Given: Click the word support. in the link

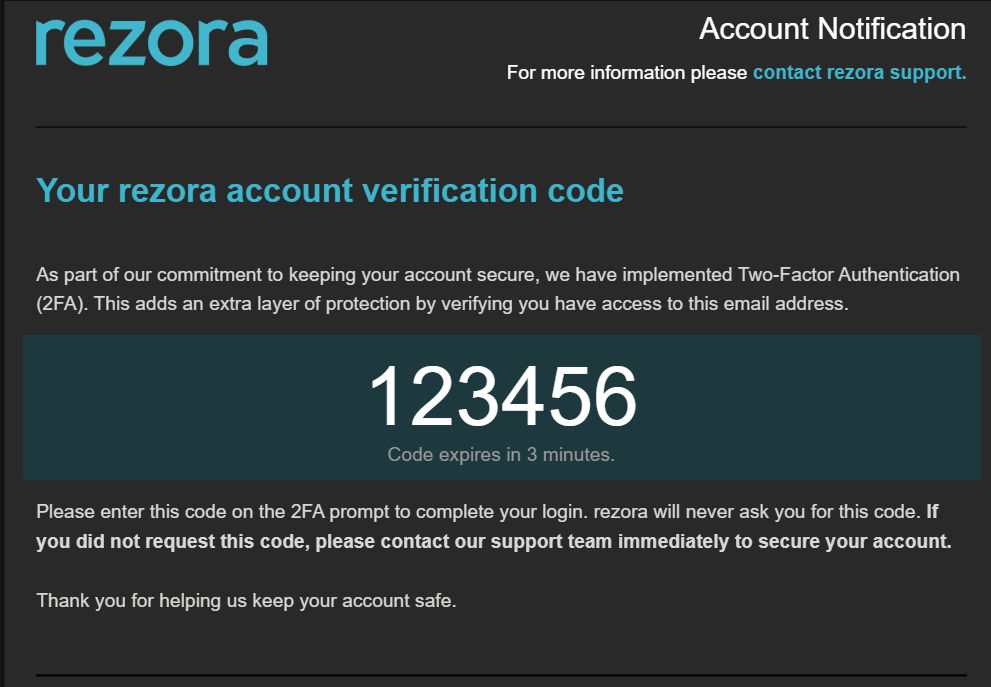Looking at the screenshot, I should [x=928, y=73].
